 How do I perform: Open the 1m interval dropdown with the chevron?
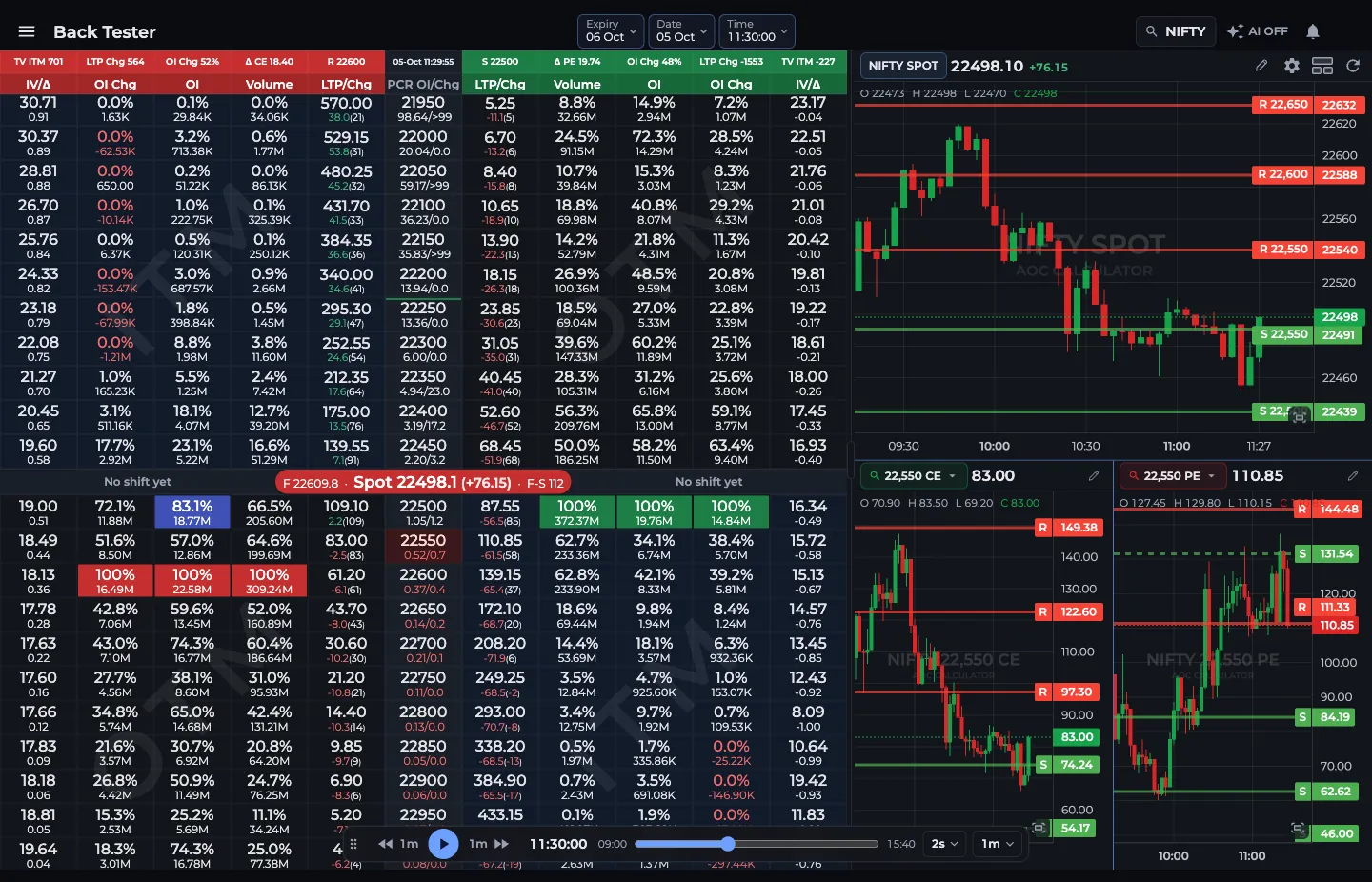click(x=998, y=844)
